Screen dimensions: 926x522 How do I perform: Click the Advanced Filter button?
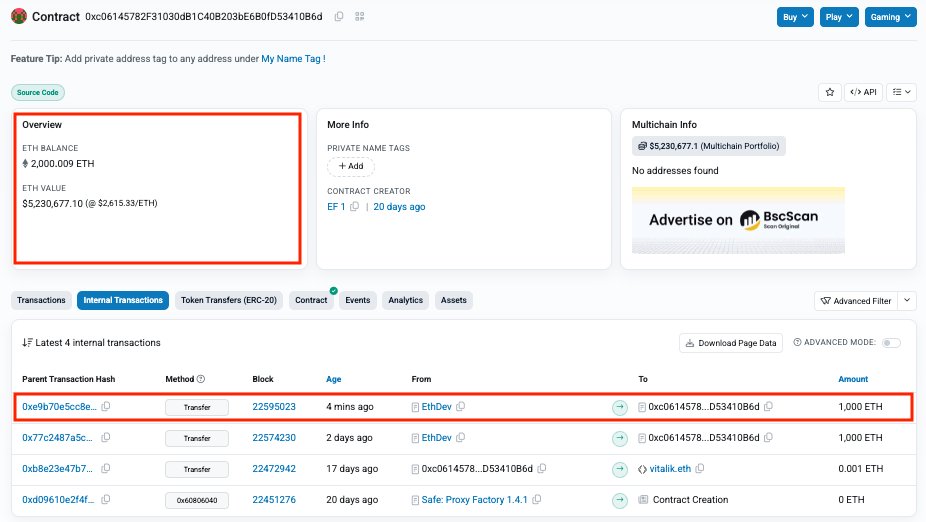coord(856,301)
